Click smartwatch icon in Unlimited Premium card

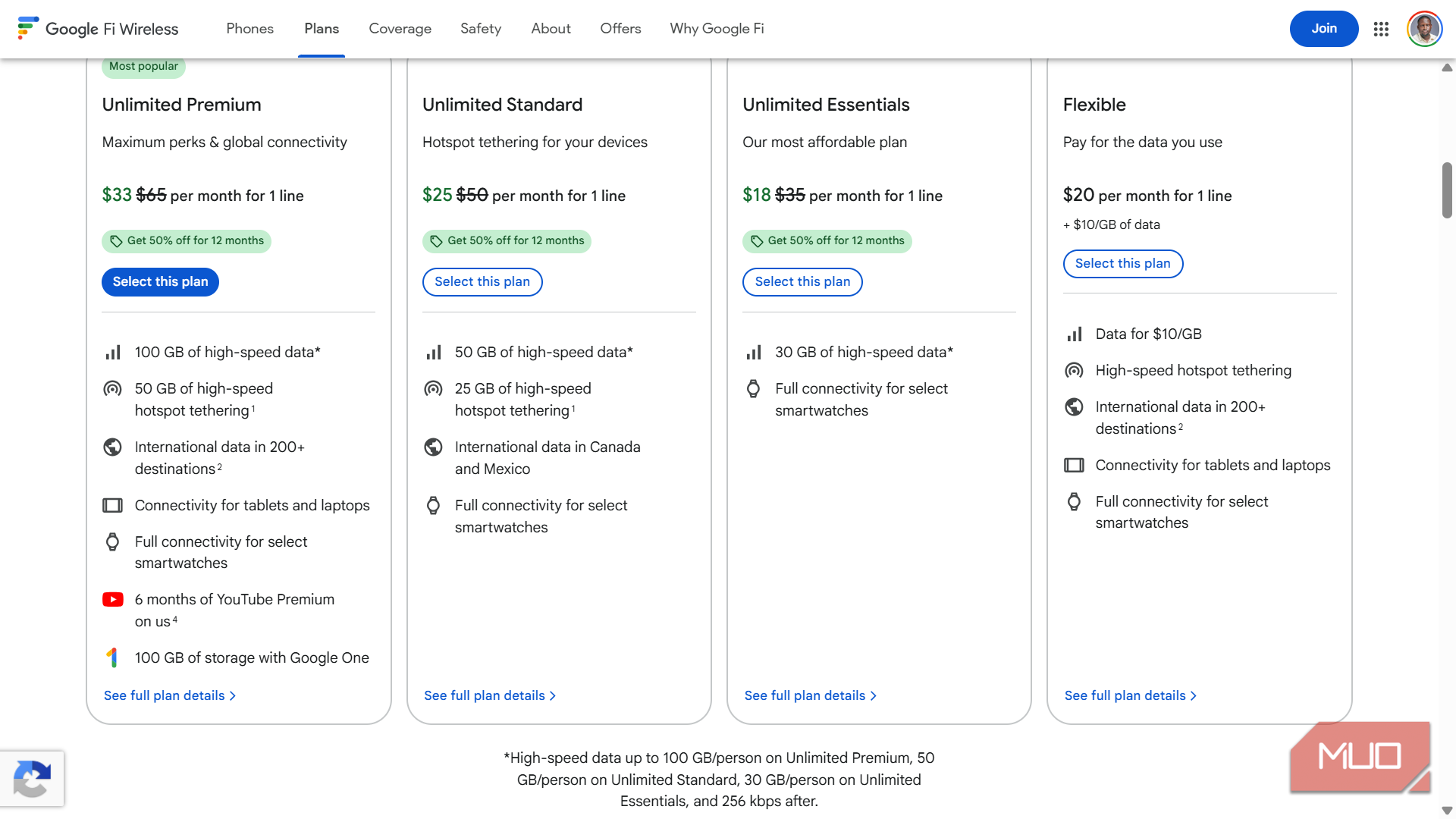tap(113, 542)
